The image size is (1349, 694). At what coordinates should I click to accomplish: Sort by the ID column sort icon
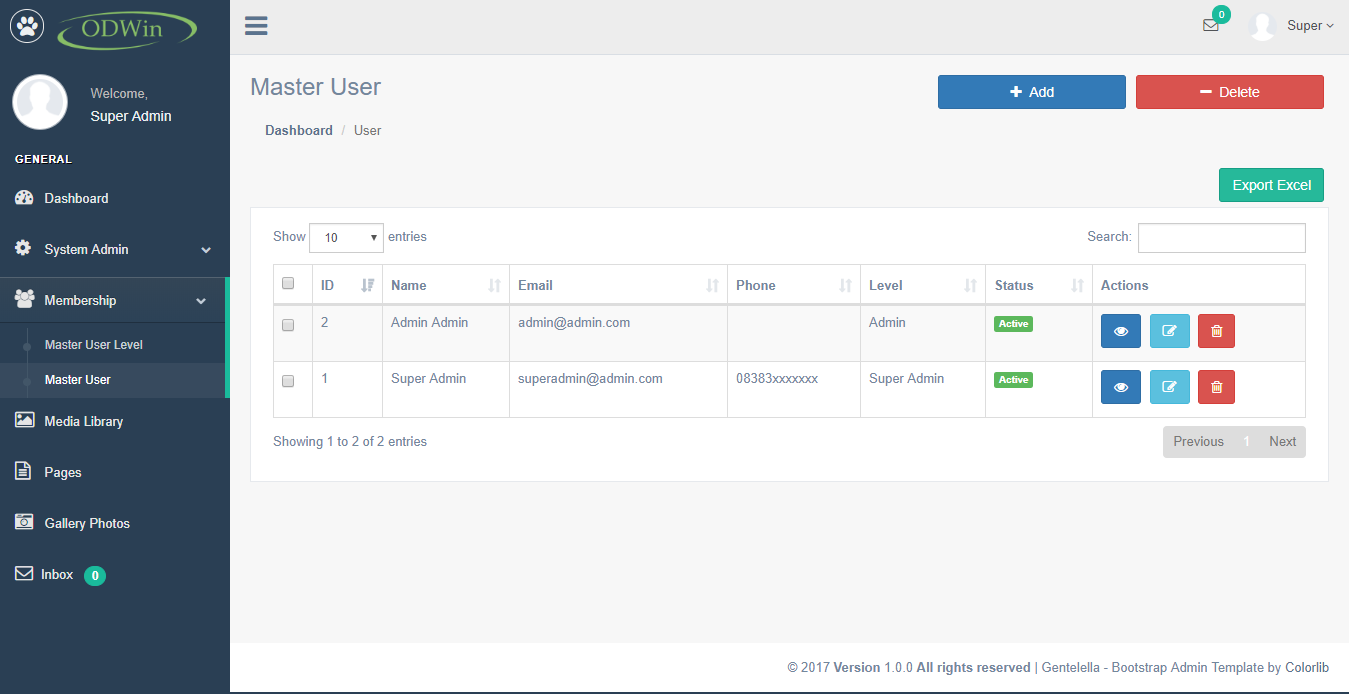click(x=367, y=285)
